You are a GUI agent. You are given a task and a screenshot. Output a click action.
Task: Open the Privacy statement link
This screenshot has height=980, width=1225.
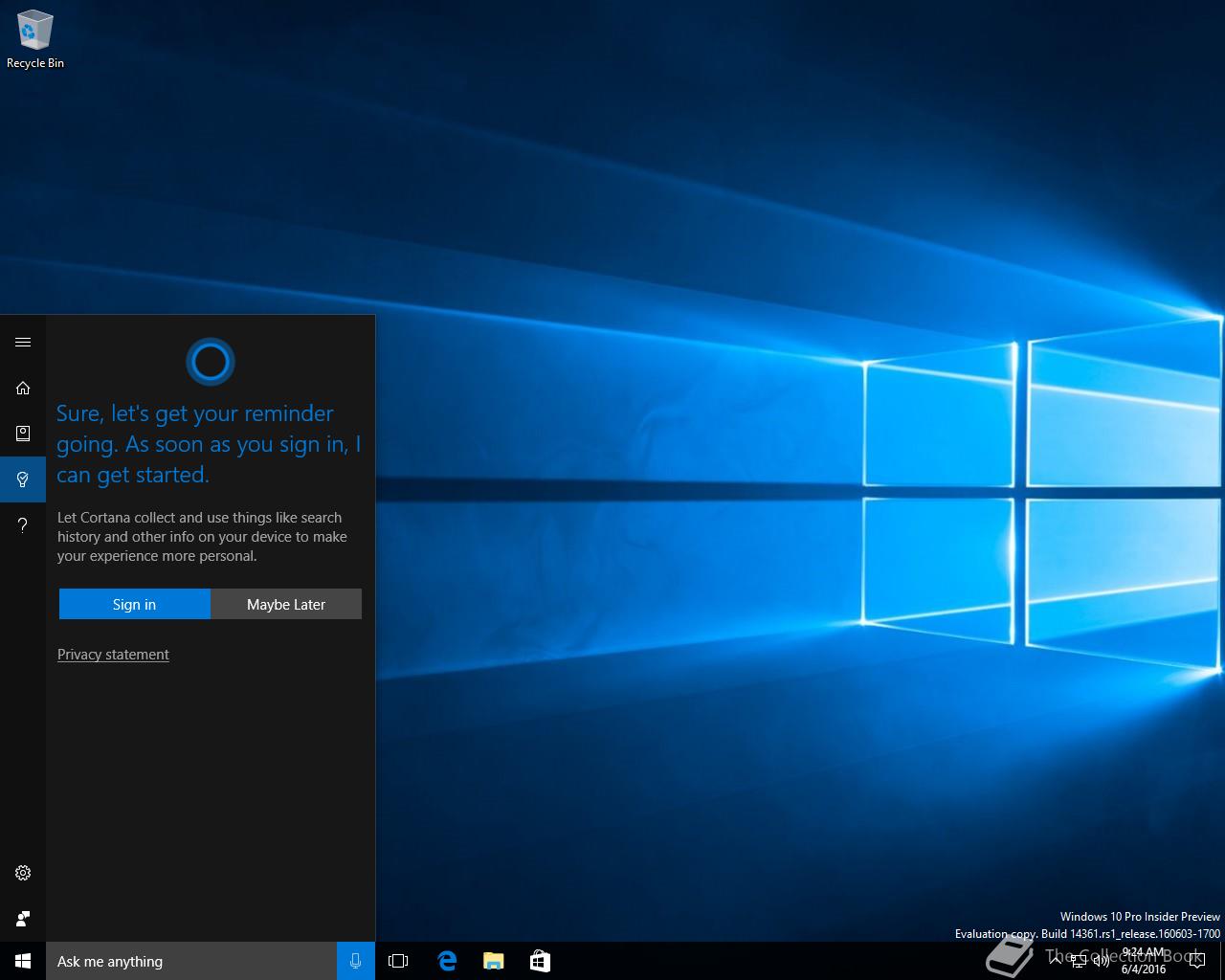[x=113, y=655]
